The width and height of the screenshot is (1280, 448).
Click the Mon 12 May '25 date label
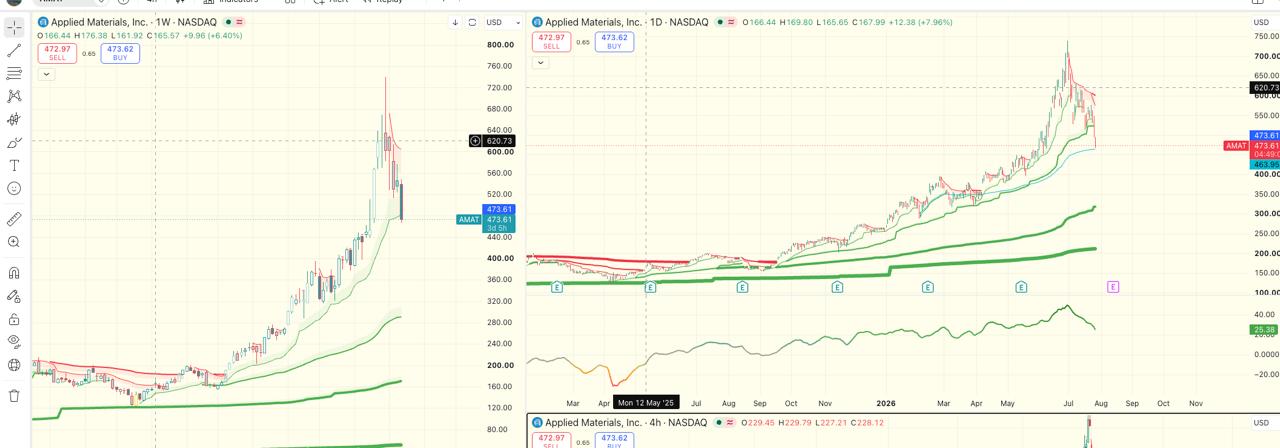coord(646,403)
